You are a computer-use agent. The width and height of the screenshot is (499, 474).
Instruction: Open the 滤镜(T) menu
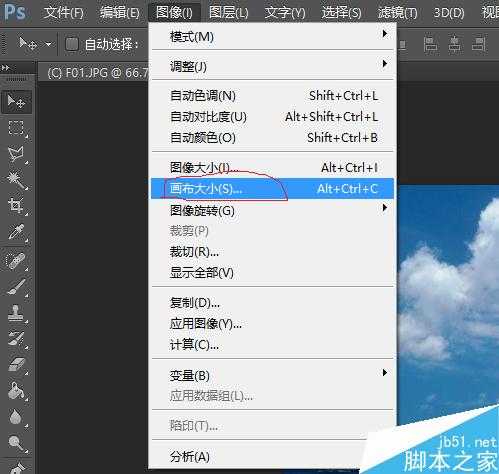[x=397, y=13]
